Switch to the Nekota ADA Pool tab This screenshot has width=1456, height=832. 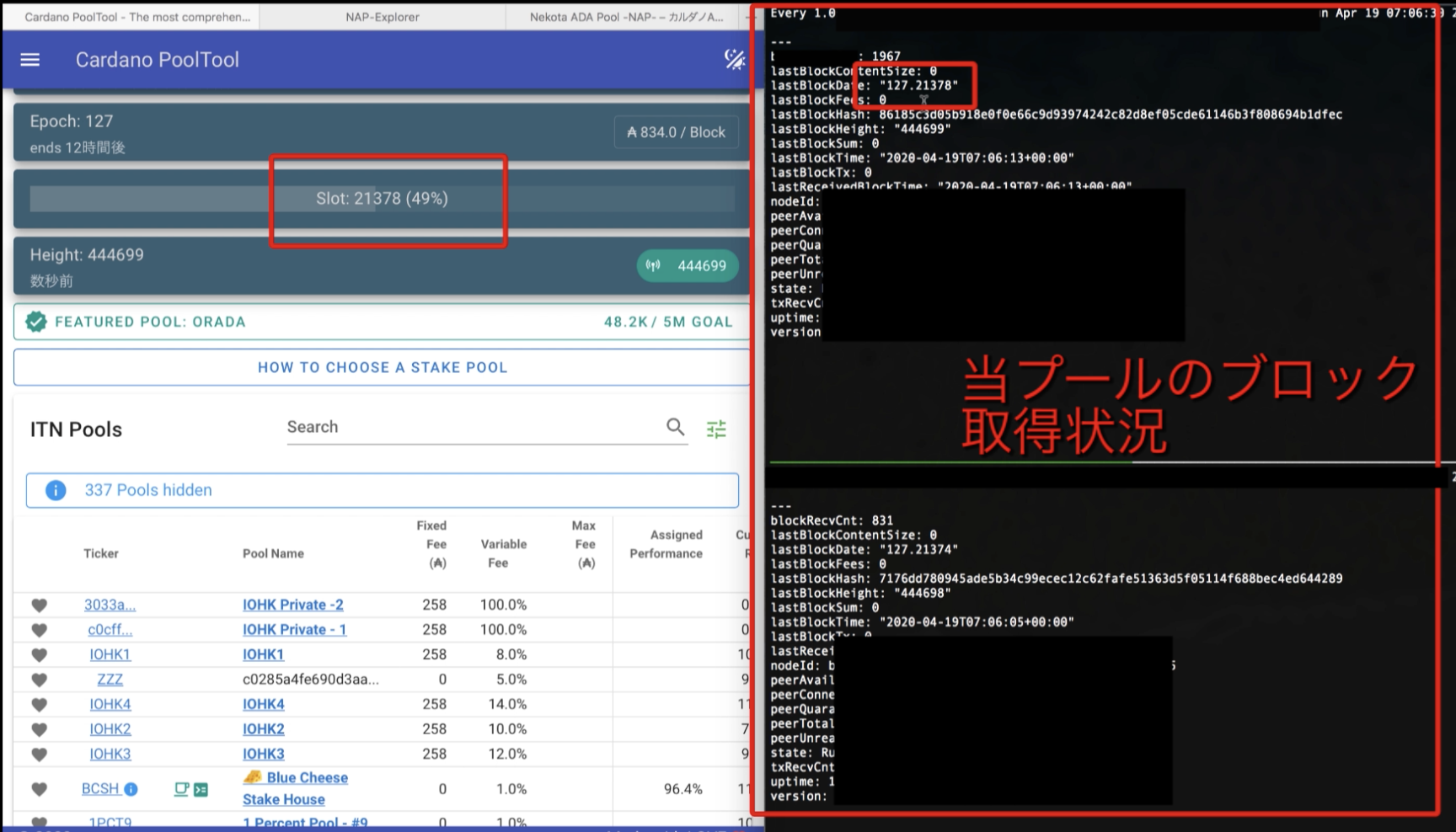coord(626,17)
